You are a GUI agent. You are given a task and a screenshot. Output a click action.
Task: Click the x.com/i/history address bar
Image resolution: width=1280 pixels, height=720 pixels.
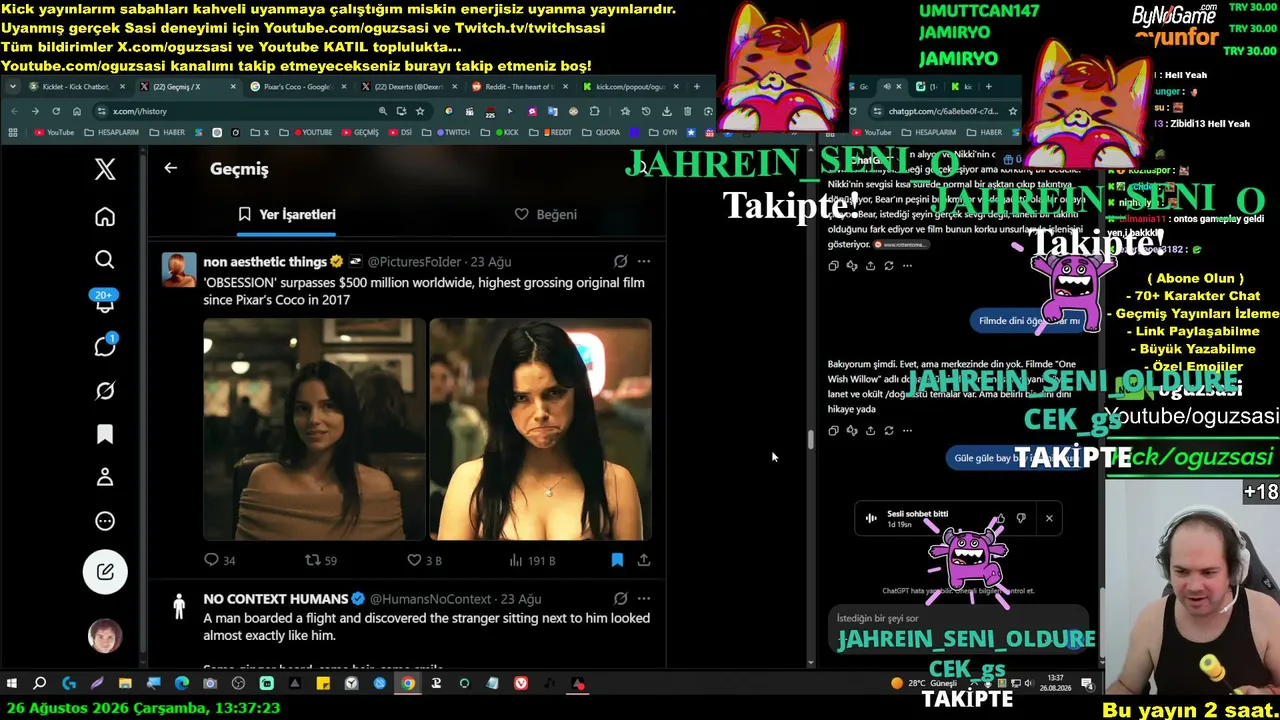(240, 111)
